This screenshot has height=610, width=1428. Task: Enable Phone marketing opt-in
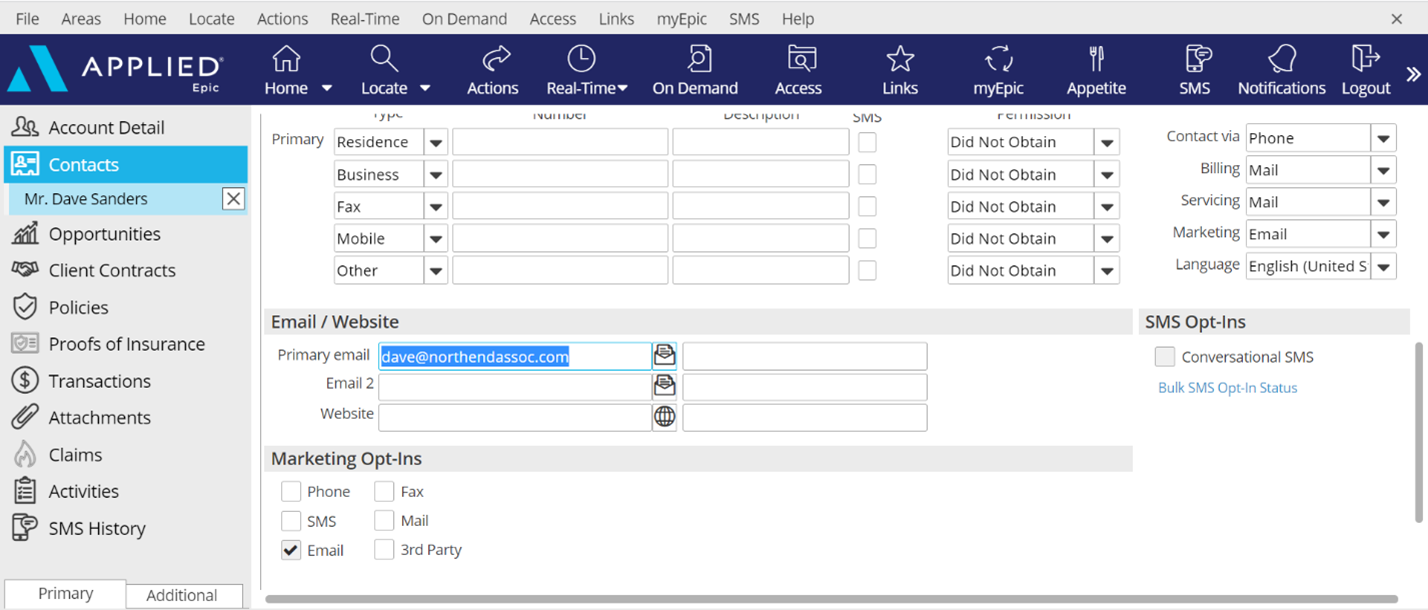291,491
